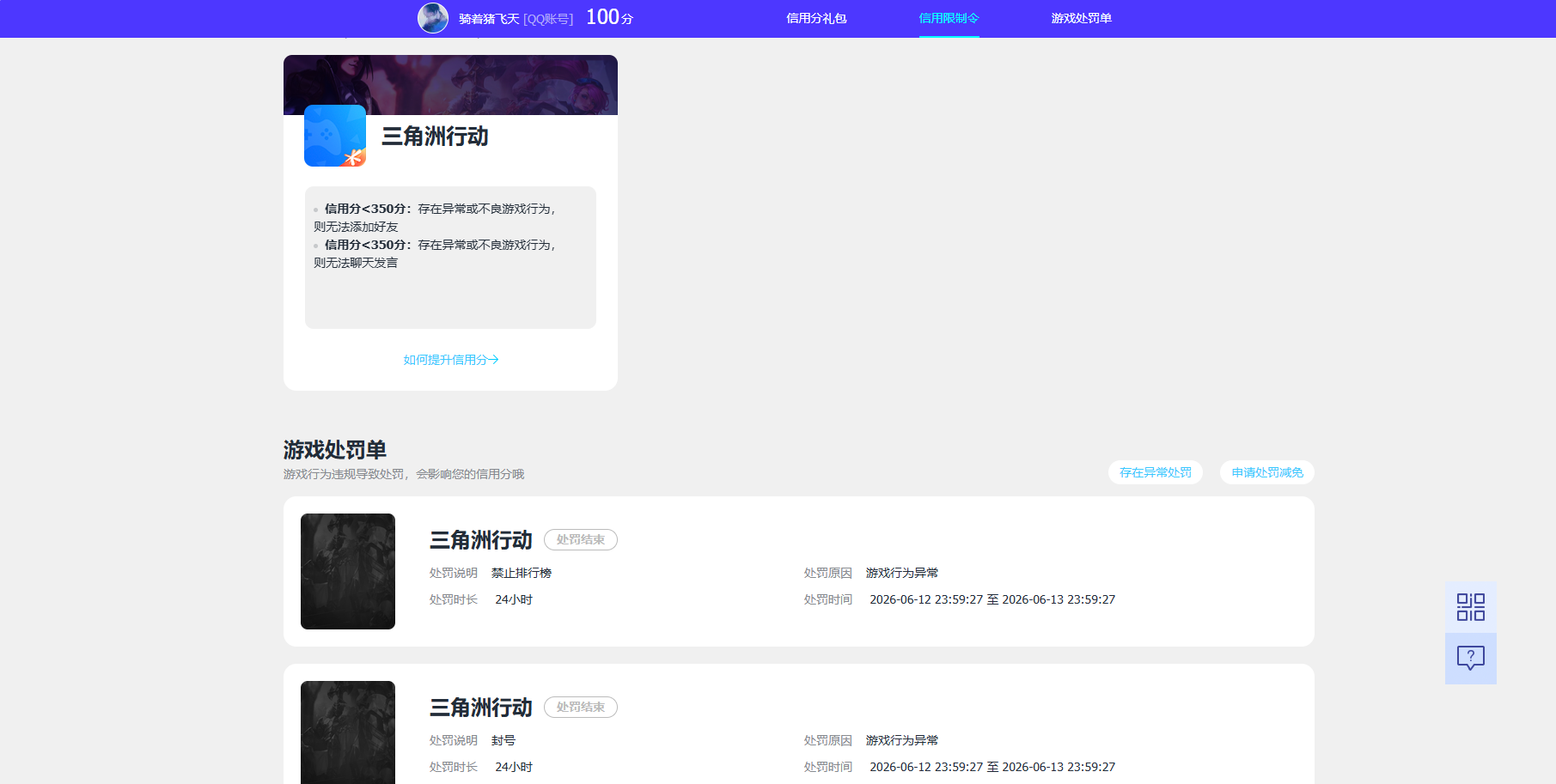Click 游戏行为异常 reason in 禁止排行榜 record
This screenshot has height=784, width=1556.
click(902, 573)
